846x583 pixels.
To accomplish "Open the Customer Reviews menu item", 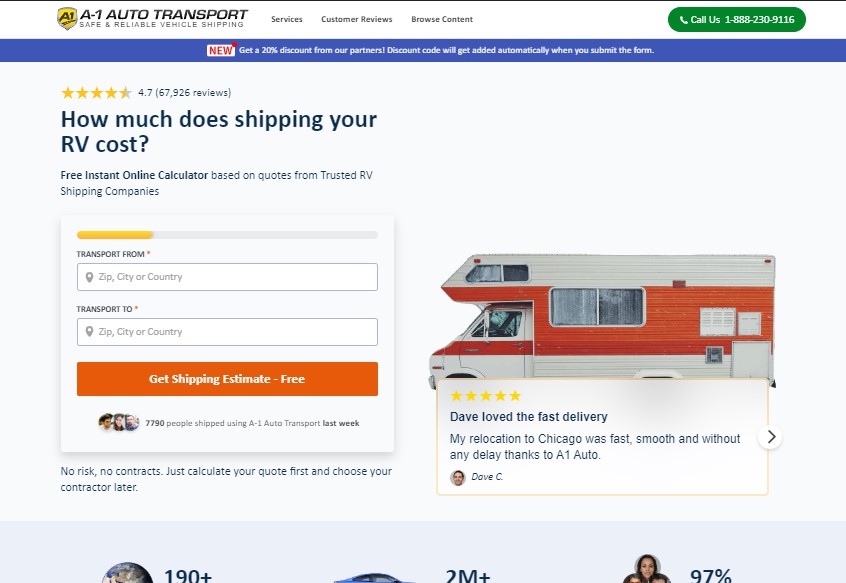I will pos(357,19).
